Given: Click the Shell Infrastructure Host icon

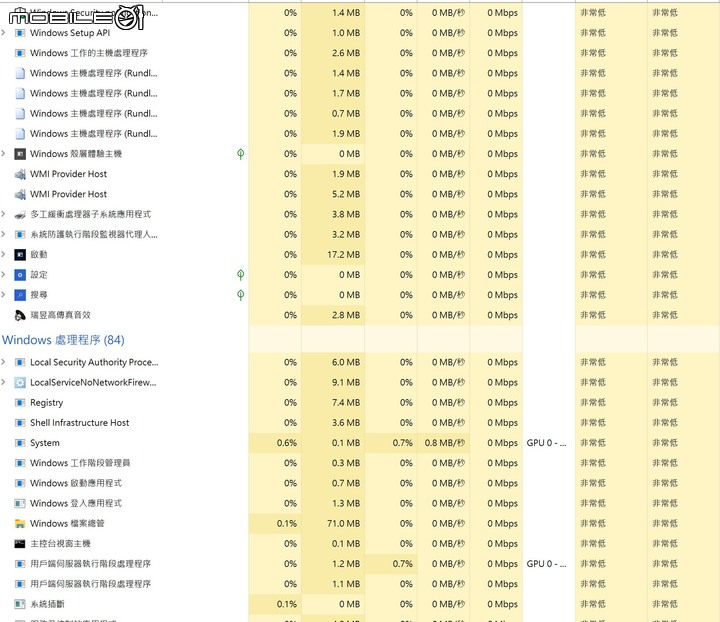Looking at the screenshot, I should coord(20,423).
